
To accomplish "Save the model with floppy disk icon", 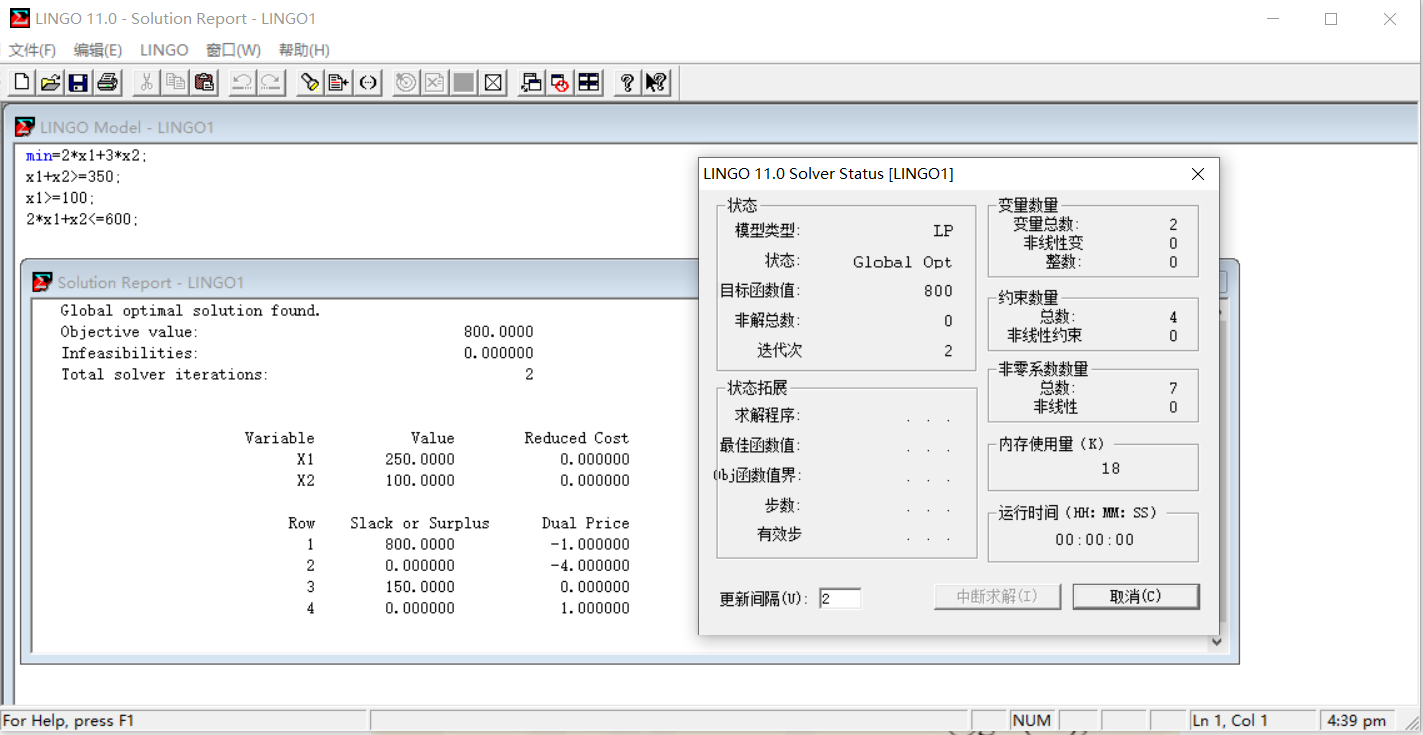I will (x=78, y=83).
